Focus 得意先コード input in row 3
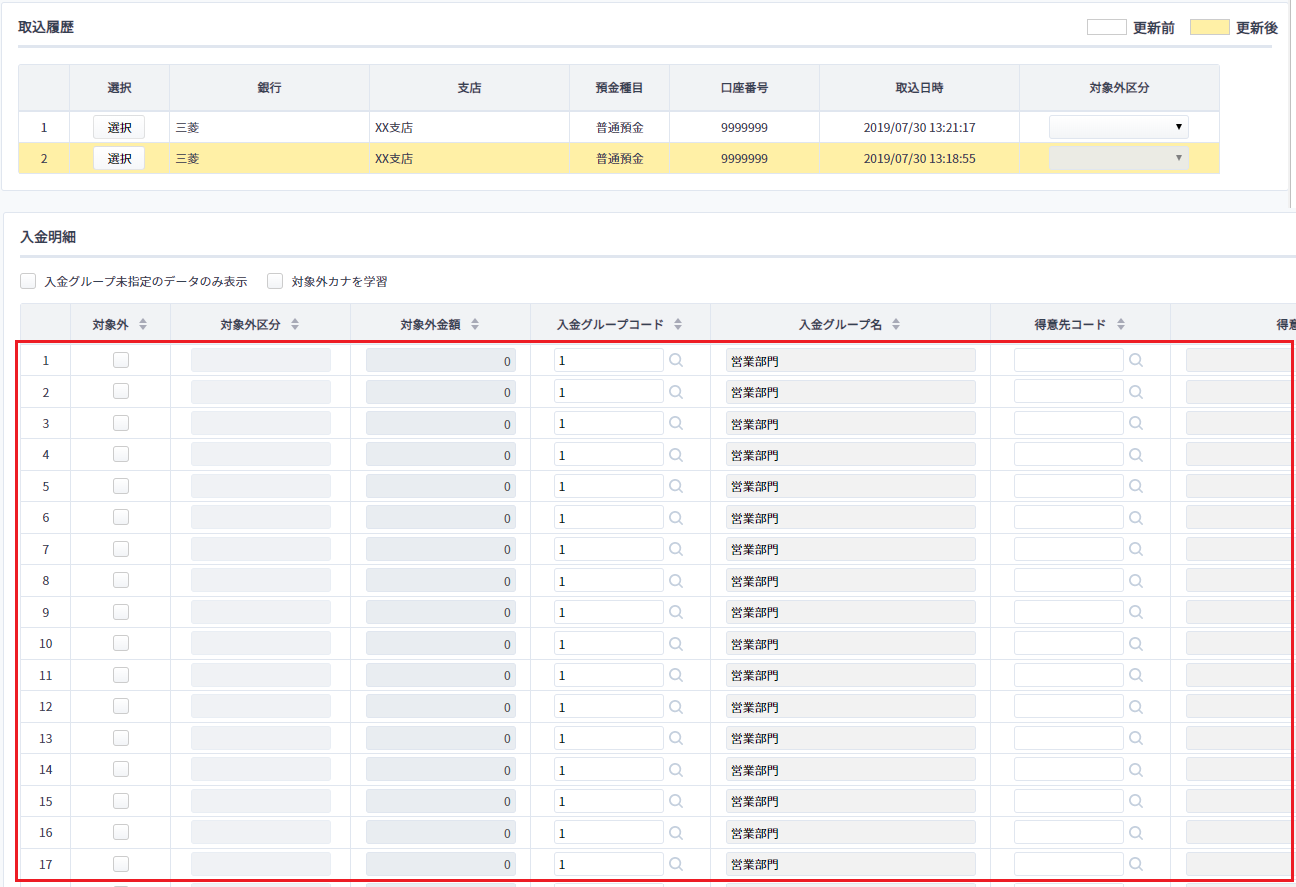 point(1069,423)
